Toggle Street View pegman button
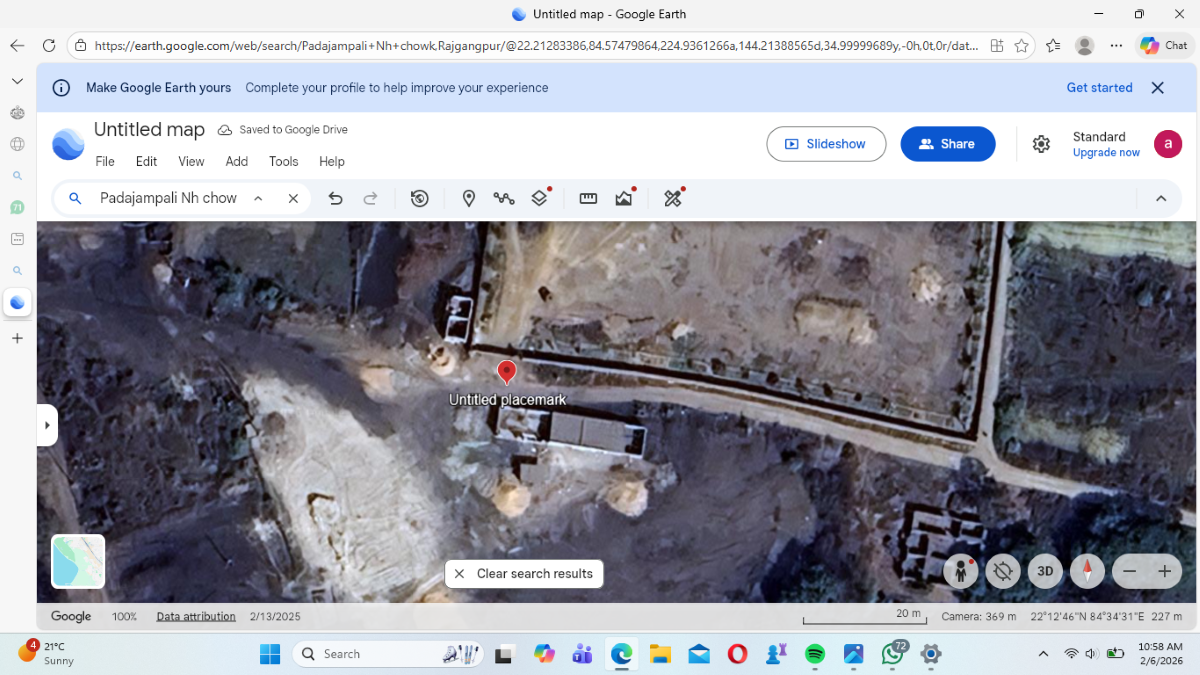The height and width of the screenshot is (675, 1200). coord(961,571)
